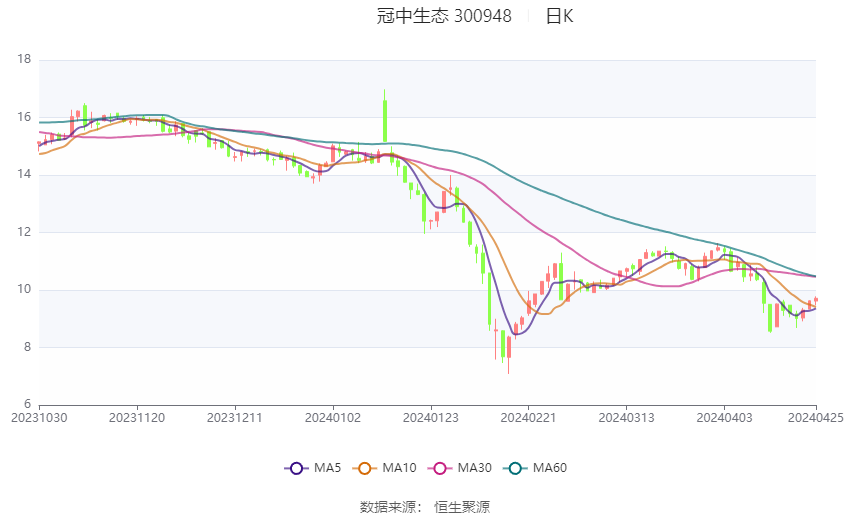Click the 20240403 x-axis date label

point(724,418)
